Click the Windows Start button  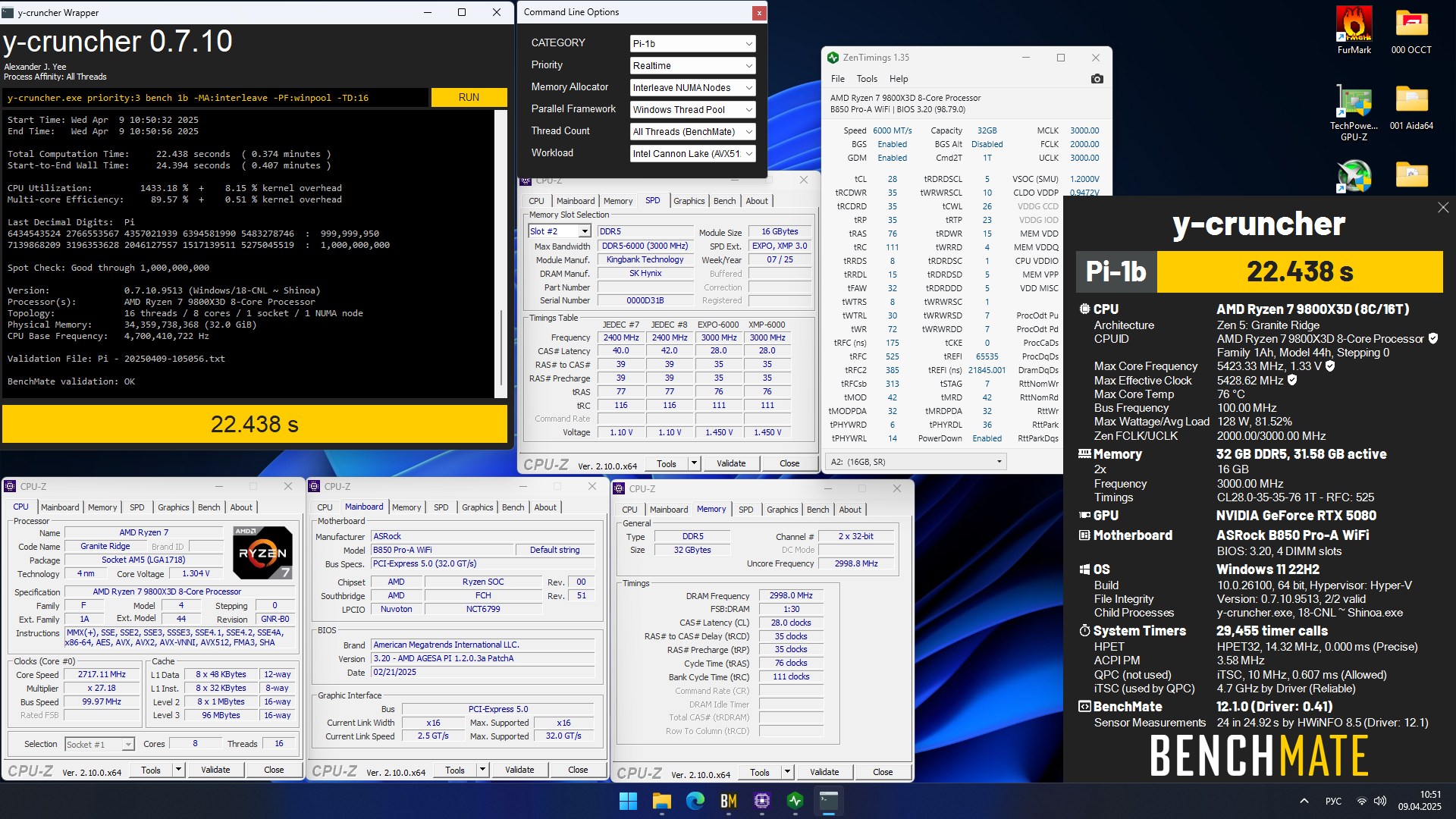click(x=628, y=801)
